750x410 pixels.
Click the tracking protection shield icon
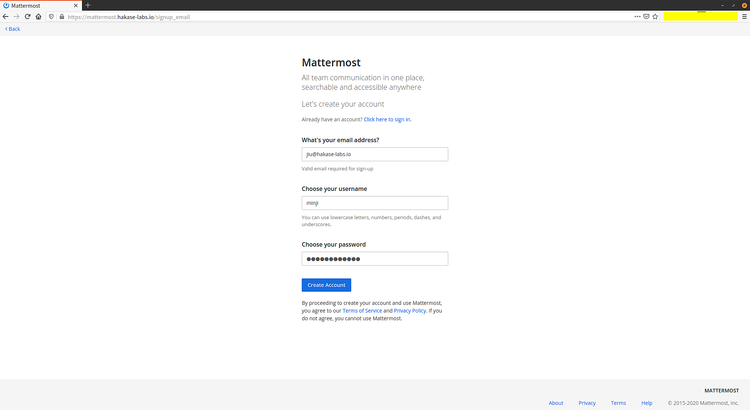tap(52, 17)
